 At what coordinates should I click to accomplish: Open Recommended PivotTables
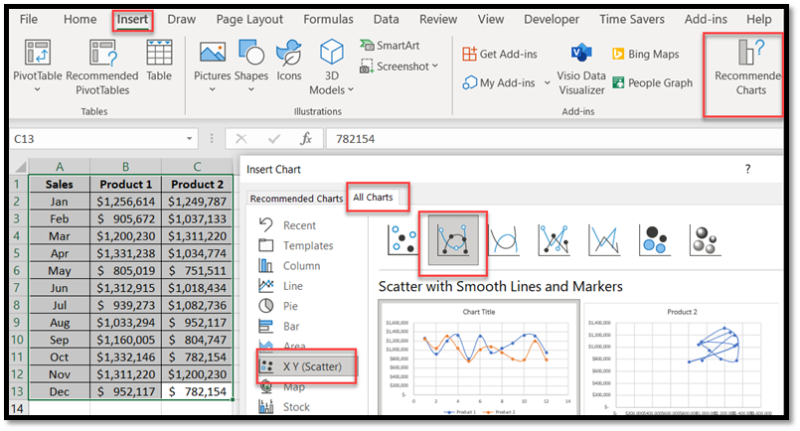click(102, 67)
